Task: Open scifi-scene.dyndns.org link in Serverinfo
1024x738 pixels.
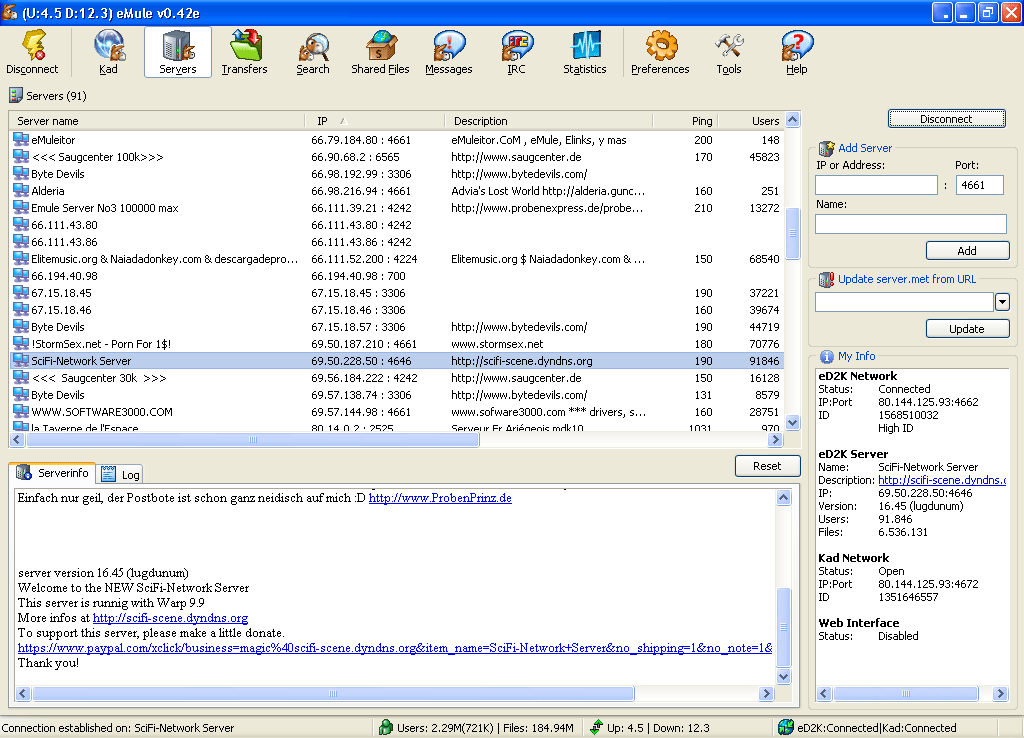Action: click(170, 618)
